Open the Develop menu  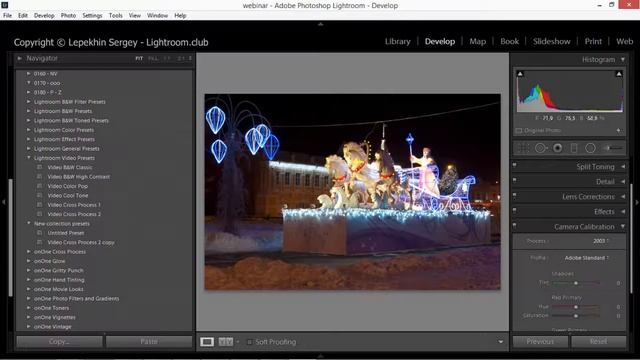click(x=44, y=16)
